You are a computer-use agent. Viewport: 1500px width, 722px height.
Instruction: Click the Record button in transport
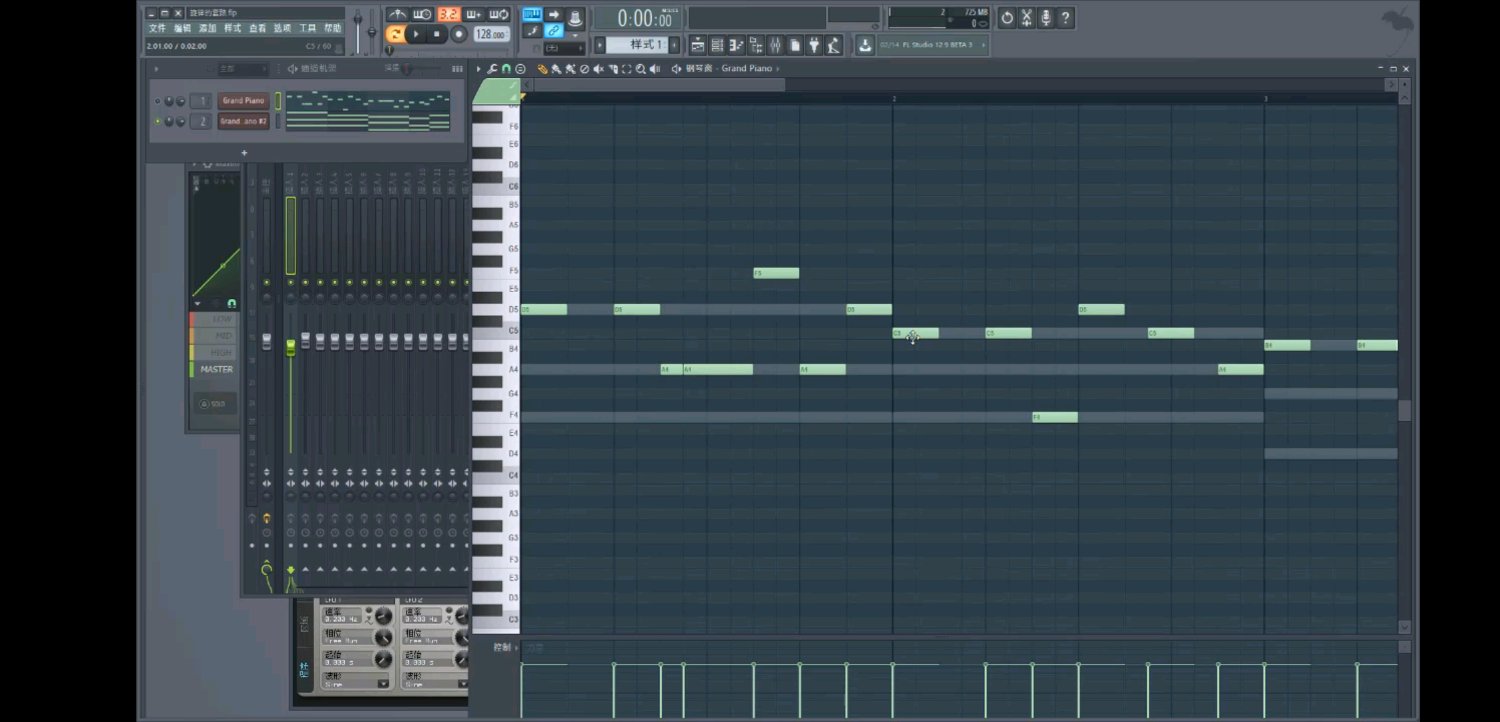click(x=459, y=34)
